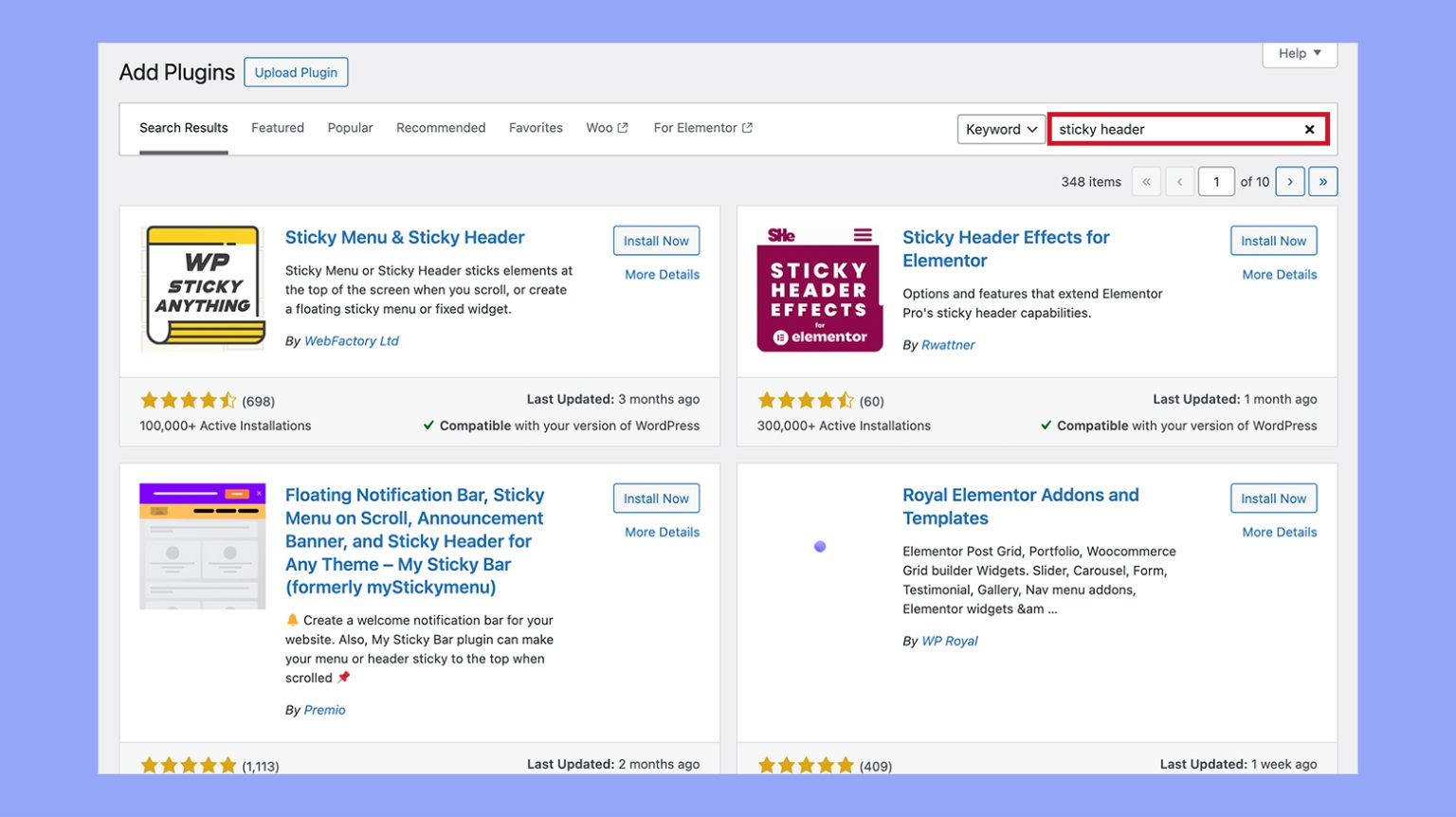Visit the WebFactory Ltd author link
This screenshot has width=1456, height=817.
pos(352,340)
